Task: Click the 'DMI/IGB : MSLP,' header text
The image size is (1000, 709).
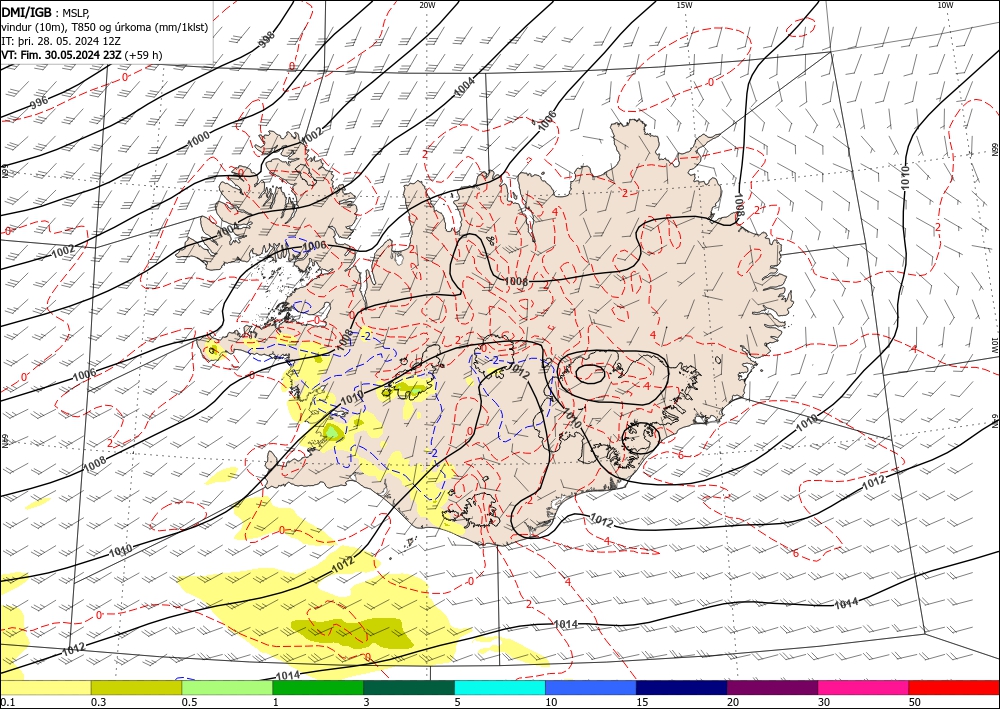Action: click(x=46, y=12)
